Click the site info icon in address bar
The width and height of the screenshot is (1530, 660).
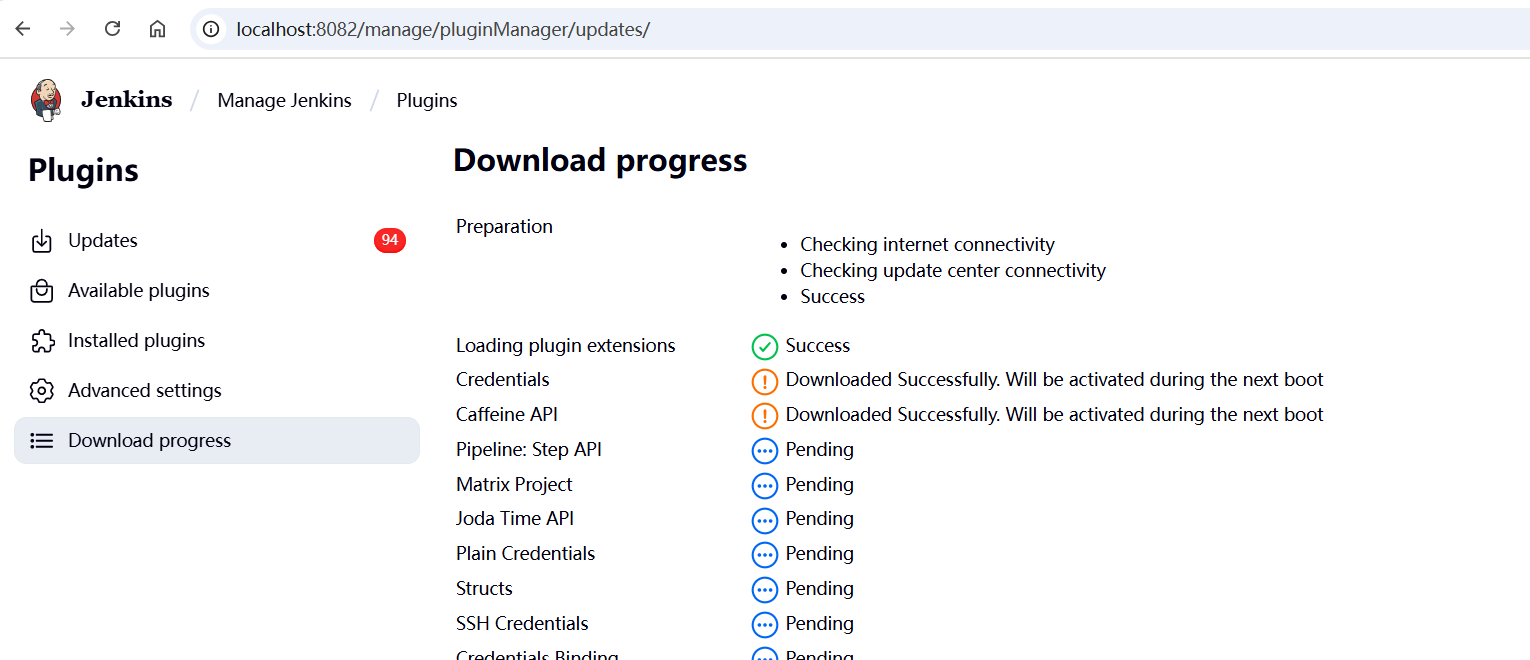211,29
